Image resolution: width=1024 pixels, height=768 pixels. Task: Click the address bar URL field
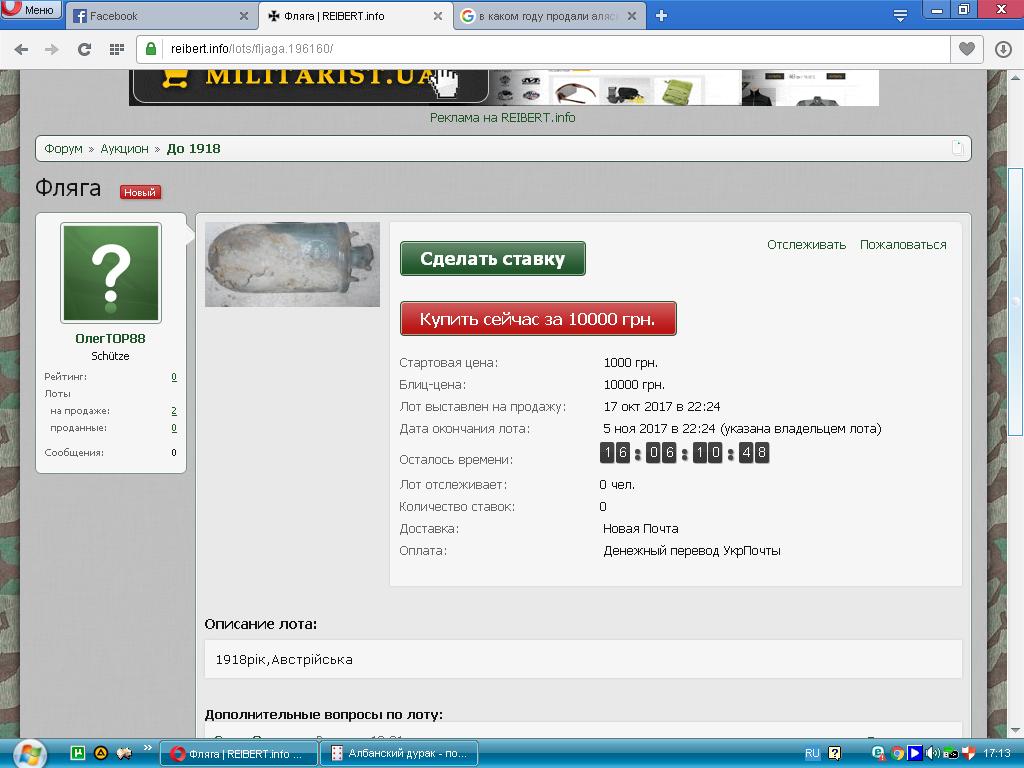tap(550, 49)
